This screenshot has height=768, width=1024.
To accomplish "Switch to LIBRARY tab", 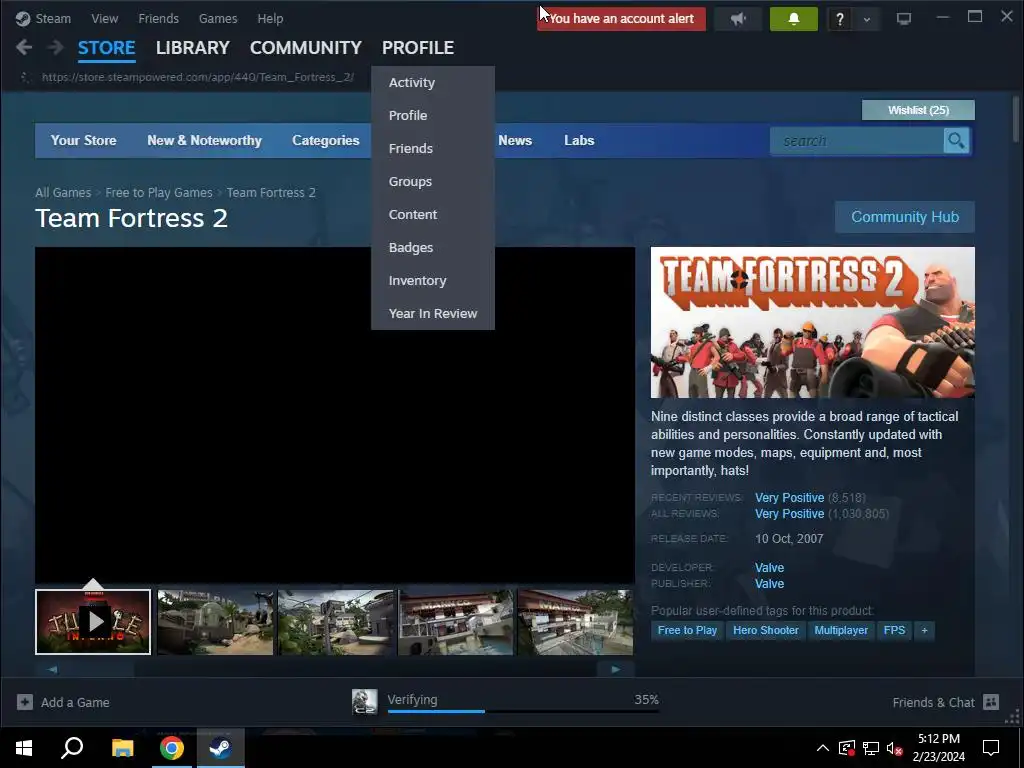I will pyautogui.click(x=193, y=48).
